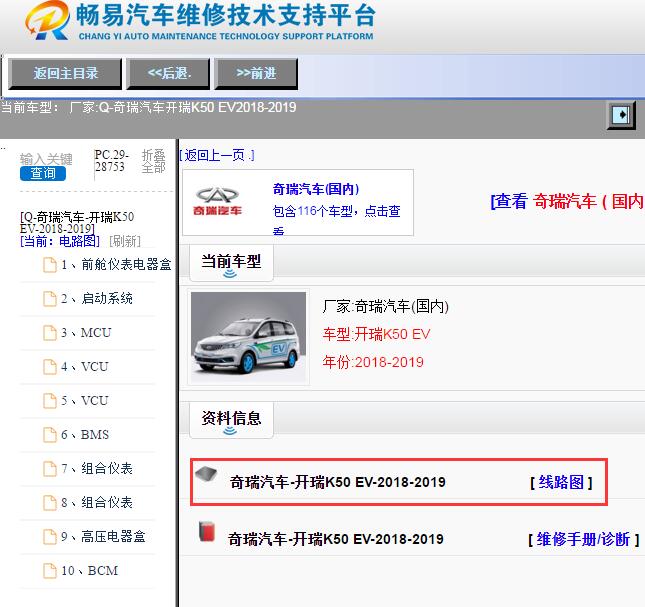
Task: Click document icon beside 前舱仪表电器盒
Action: coord(50,264)
